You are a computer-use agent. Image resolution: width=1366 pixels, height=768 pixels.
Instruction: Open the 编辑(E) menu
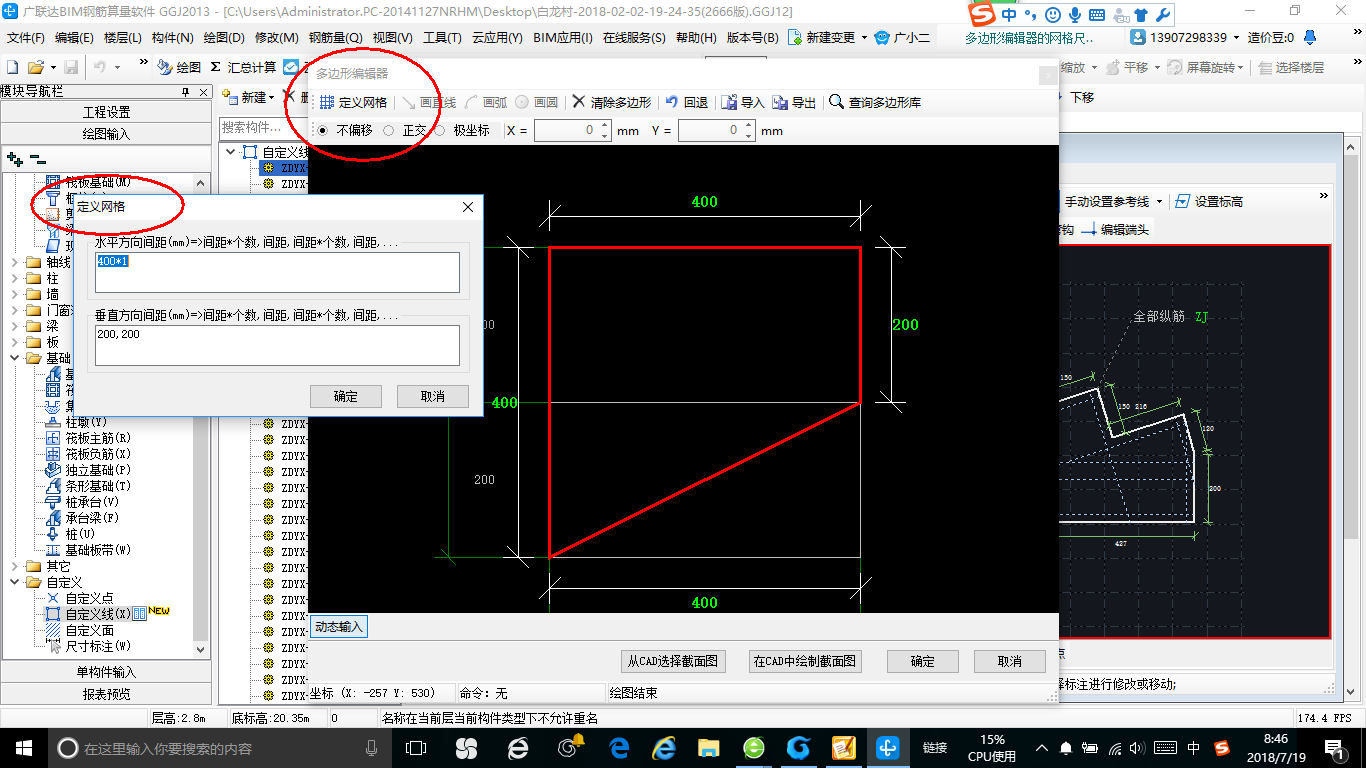74,37
